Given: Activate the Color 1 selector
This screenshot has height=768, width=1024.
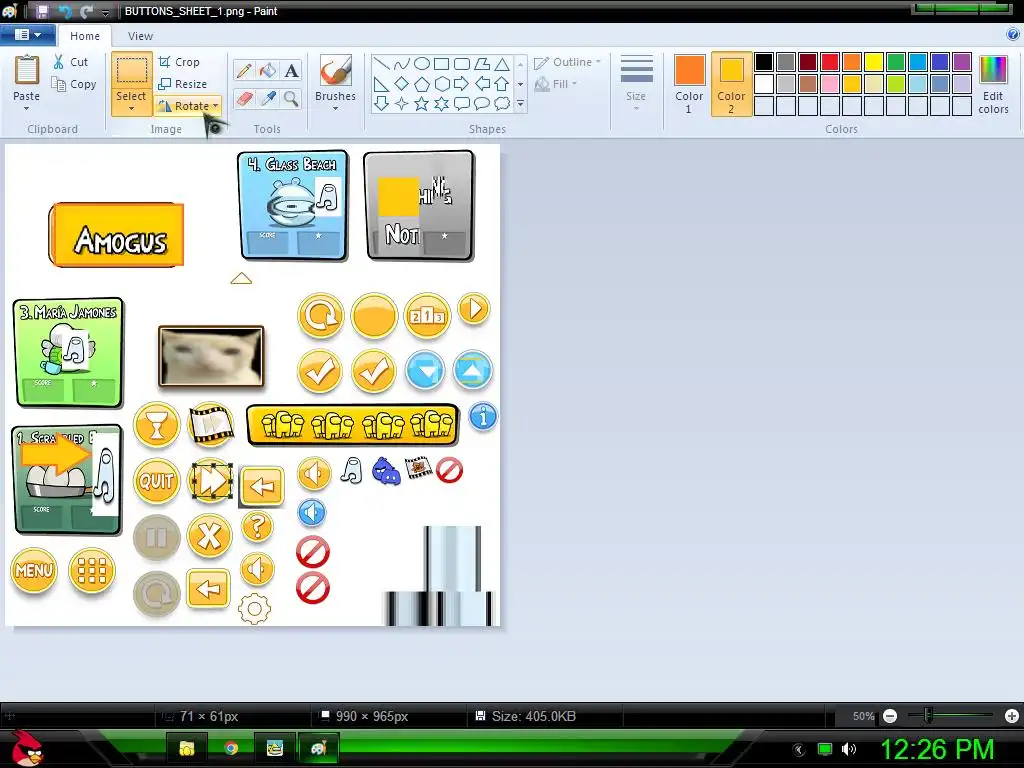Looking at the screenshot, I should [689, 85].
